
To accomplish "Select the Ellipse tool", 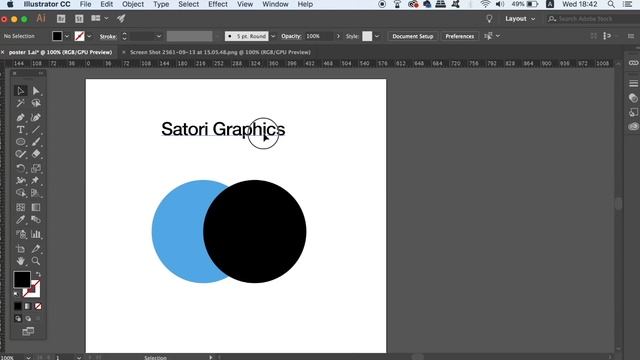I will coord(20,142).
